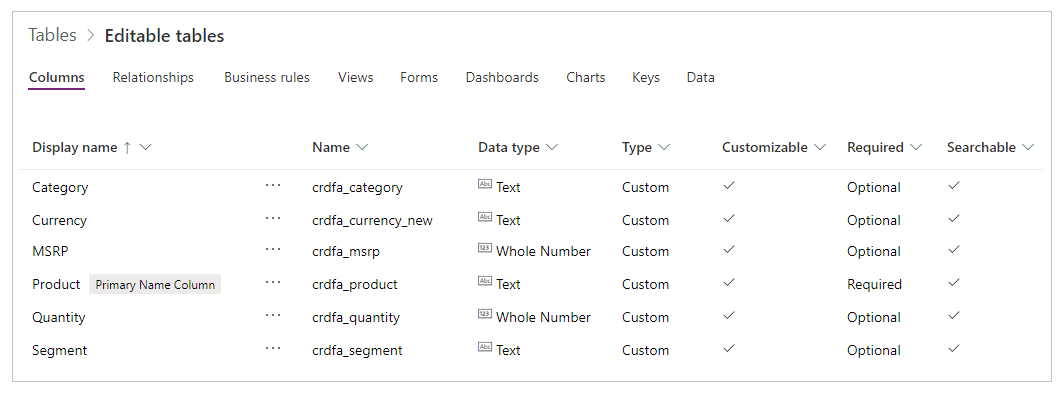
Task: Open the MSRP column
Action: coord(50,251)
